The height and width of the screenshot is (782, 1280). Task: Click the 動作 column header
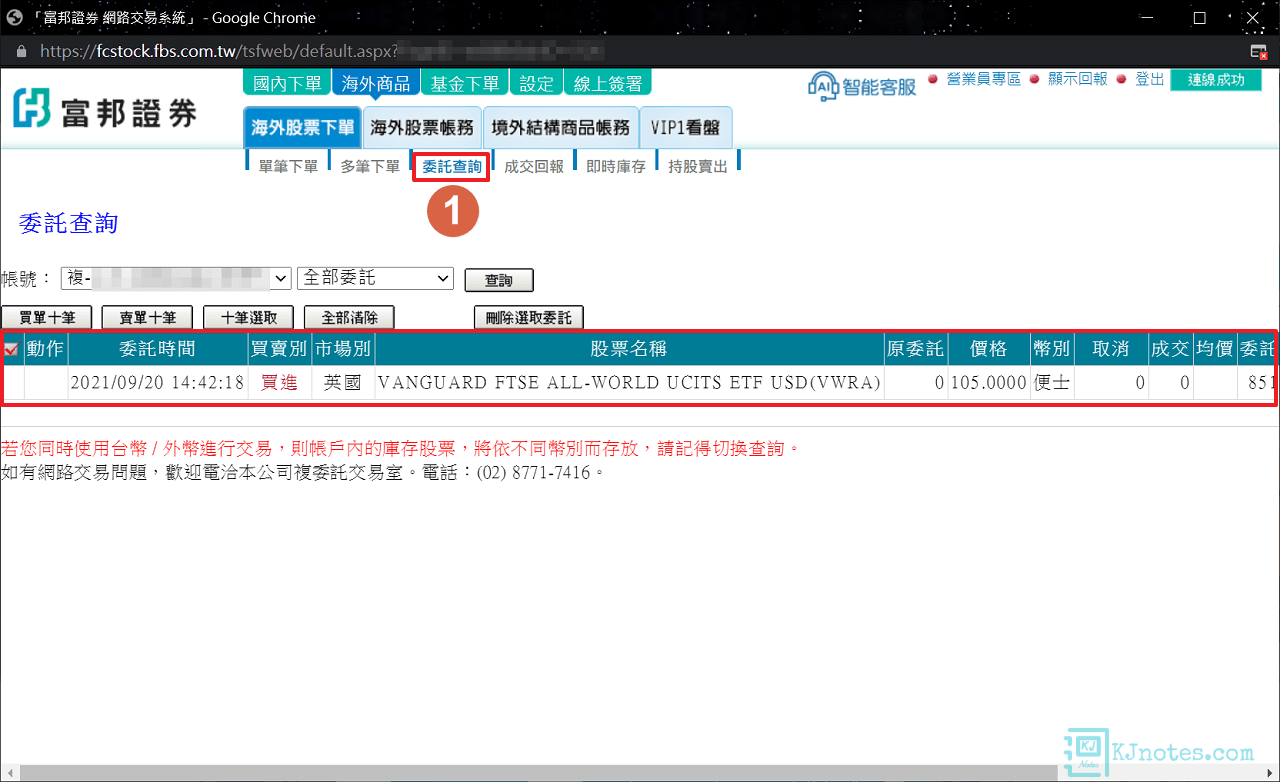(x=46, y=349)
